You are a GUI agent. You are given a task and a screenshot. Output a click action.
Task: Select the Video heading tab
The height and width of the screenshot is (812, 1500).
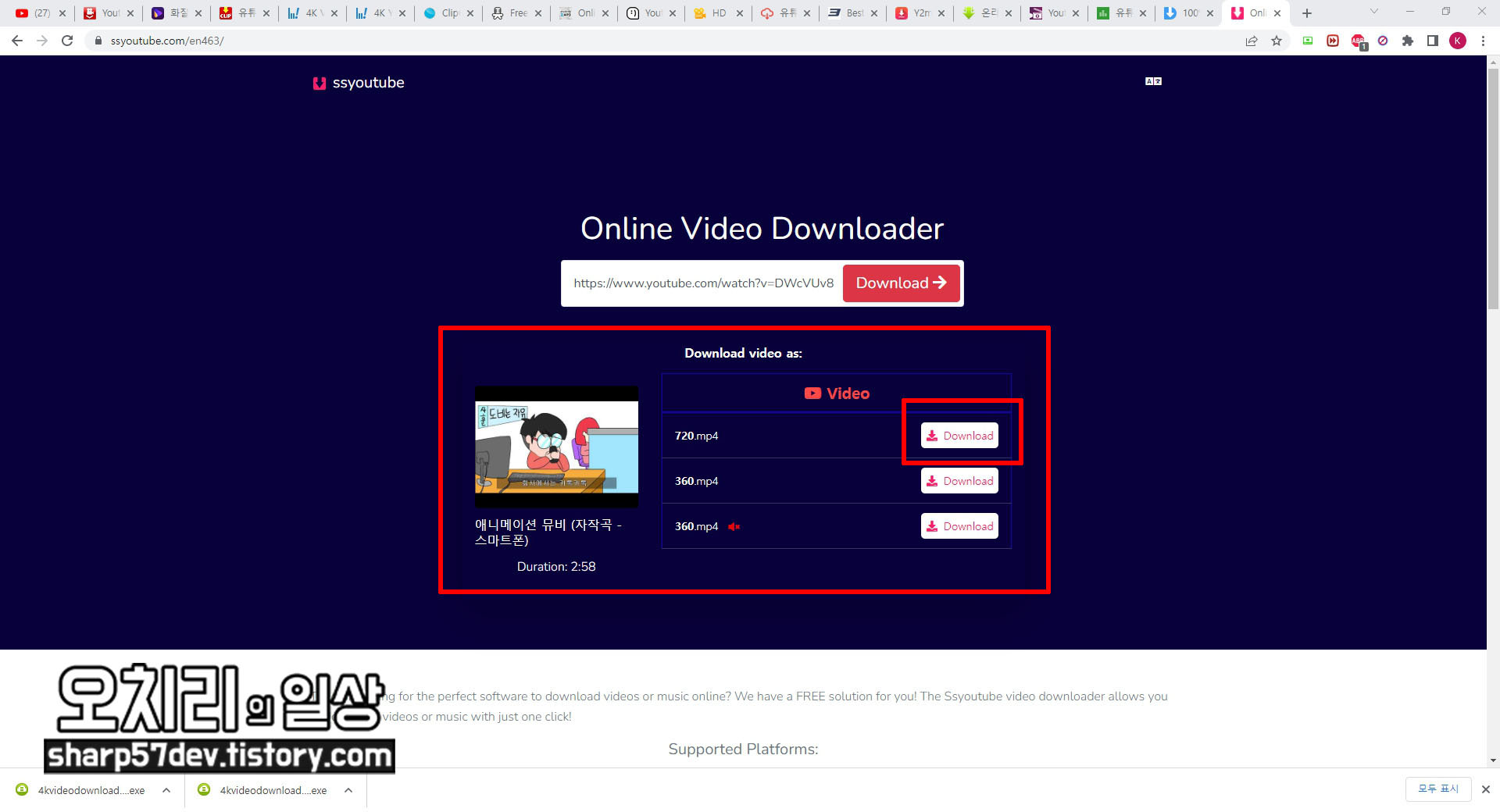[x=837, y=394]
